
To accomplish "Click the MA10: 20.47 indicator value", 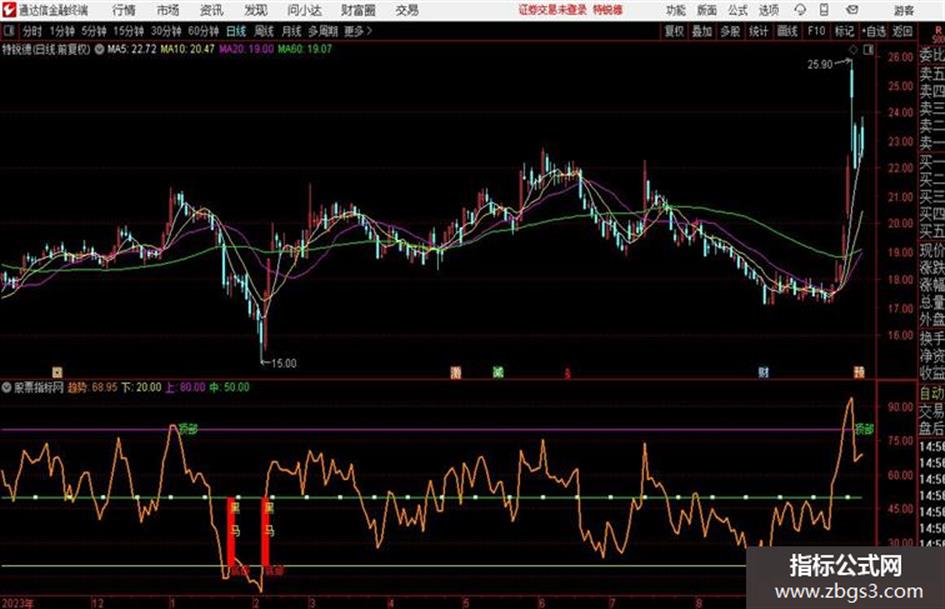I will [187, 49].
